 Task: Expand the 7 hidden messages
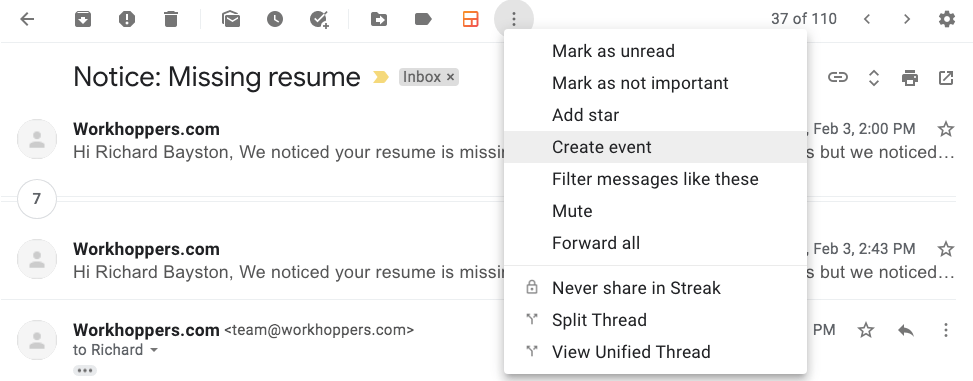[x=37, y=199]
